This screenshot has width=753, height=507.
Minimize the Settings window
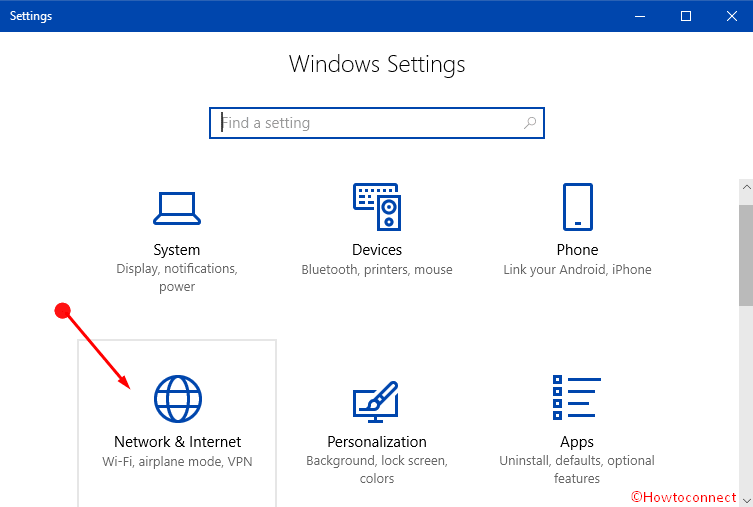640,16
